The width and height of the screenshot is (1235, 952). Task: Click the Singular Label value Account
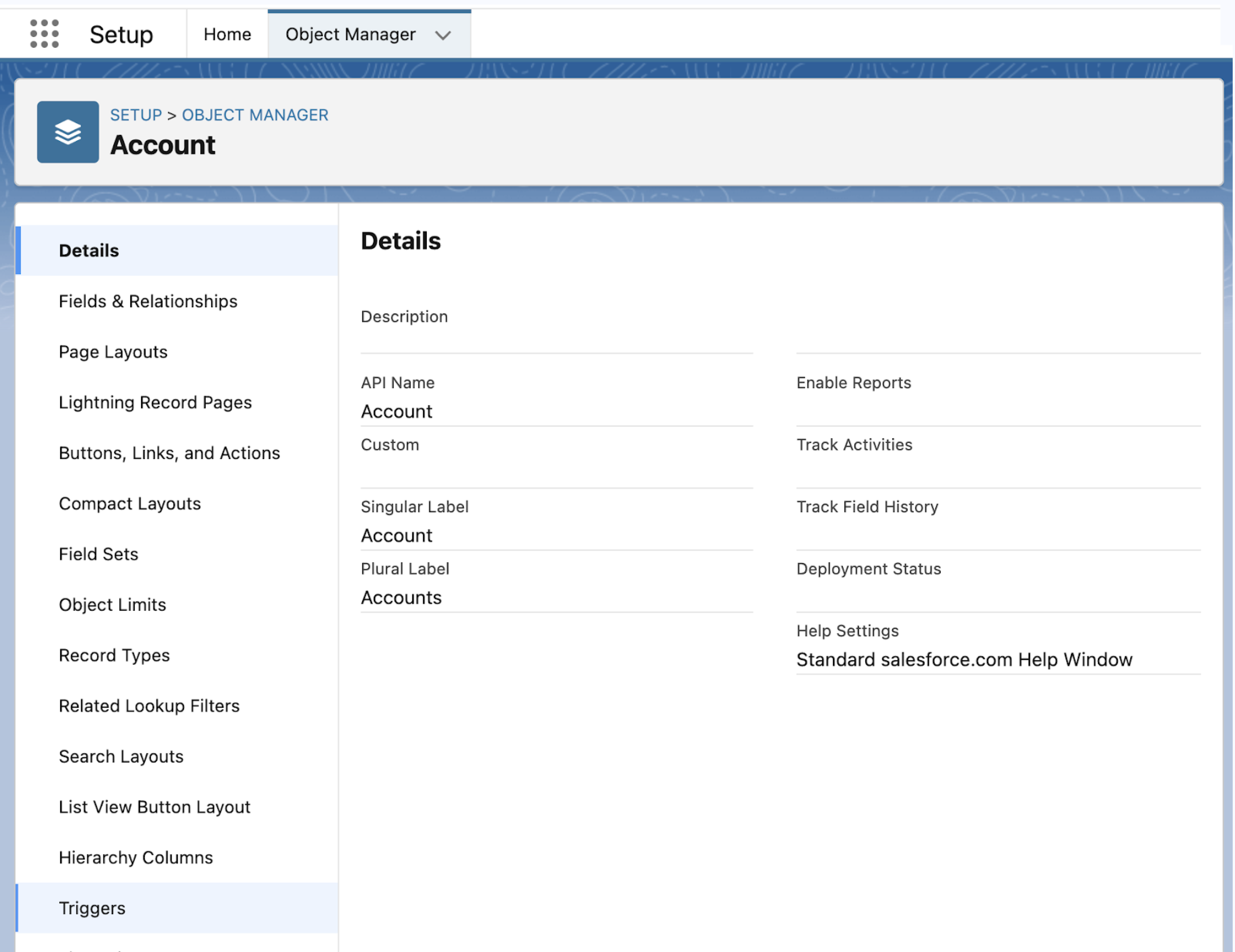coord(396,536)
